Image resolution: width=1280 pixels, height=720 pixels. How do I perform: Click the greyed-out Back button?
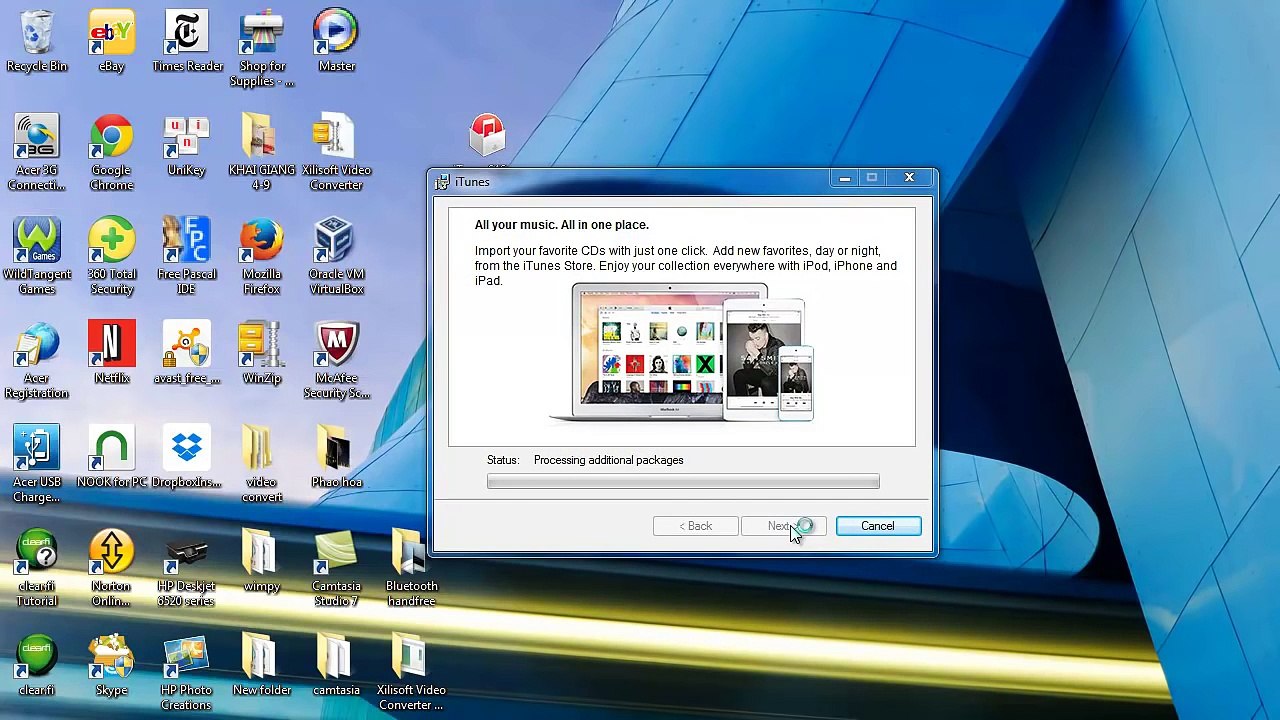696,526
